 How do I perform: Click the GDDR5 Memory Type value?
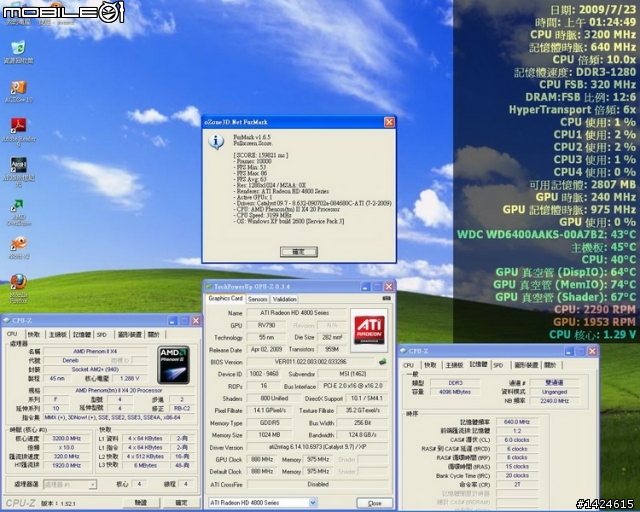(x=269, y=423)
